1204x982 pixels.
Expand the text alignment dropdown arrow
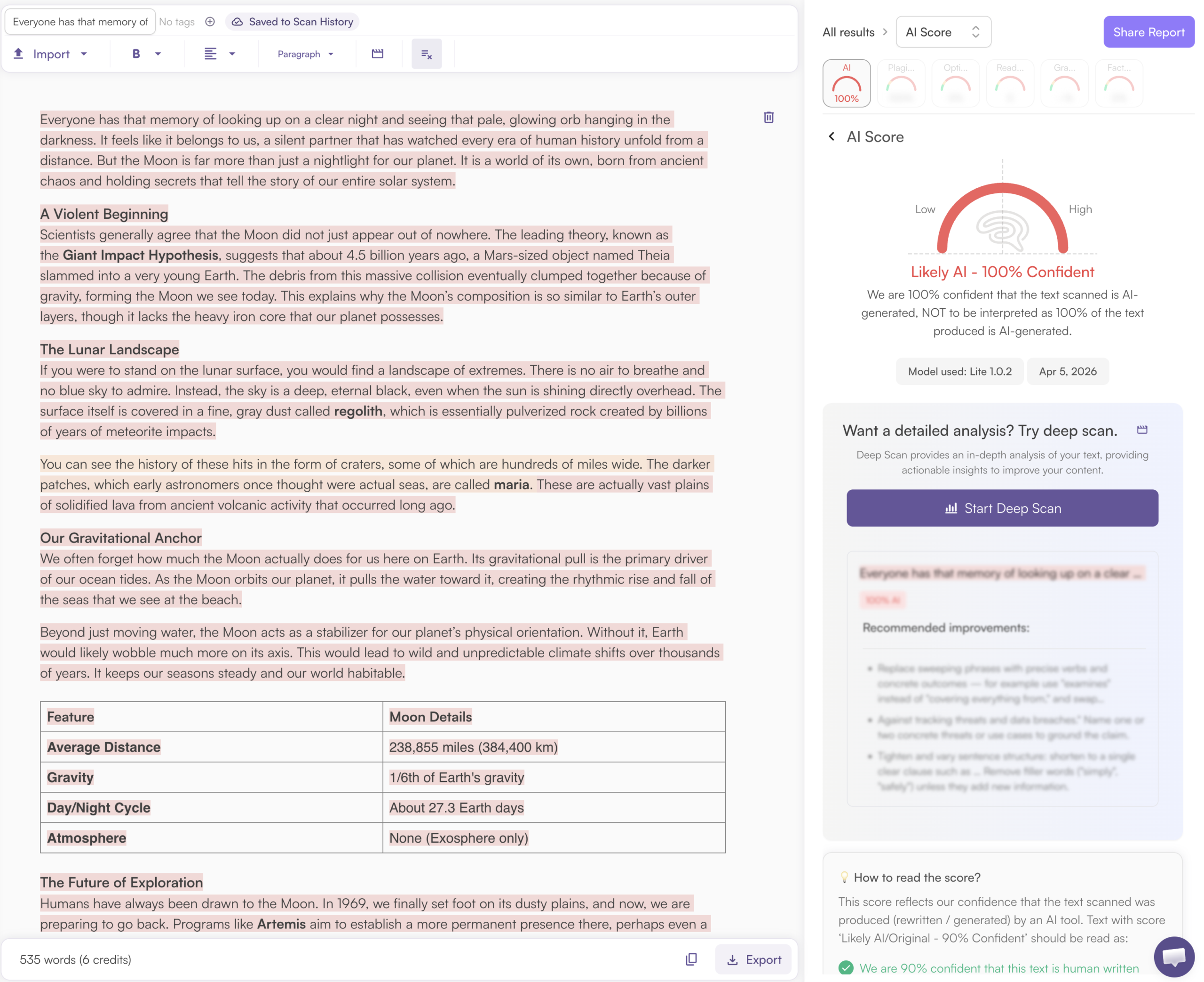[x=232, y=54]
